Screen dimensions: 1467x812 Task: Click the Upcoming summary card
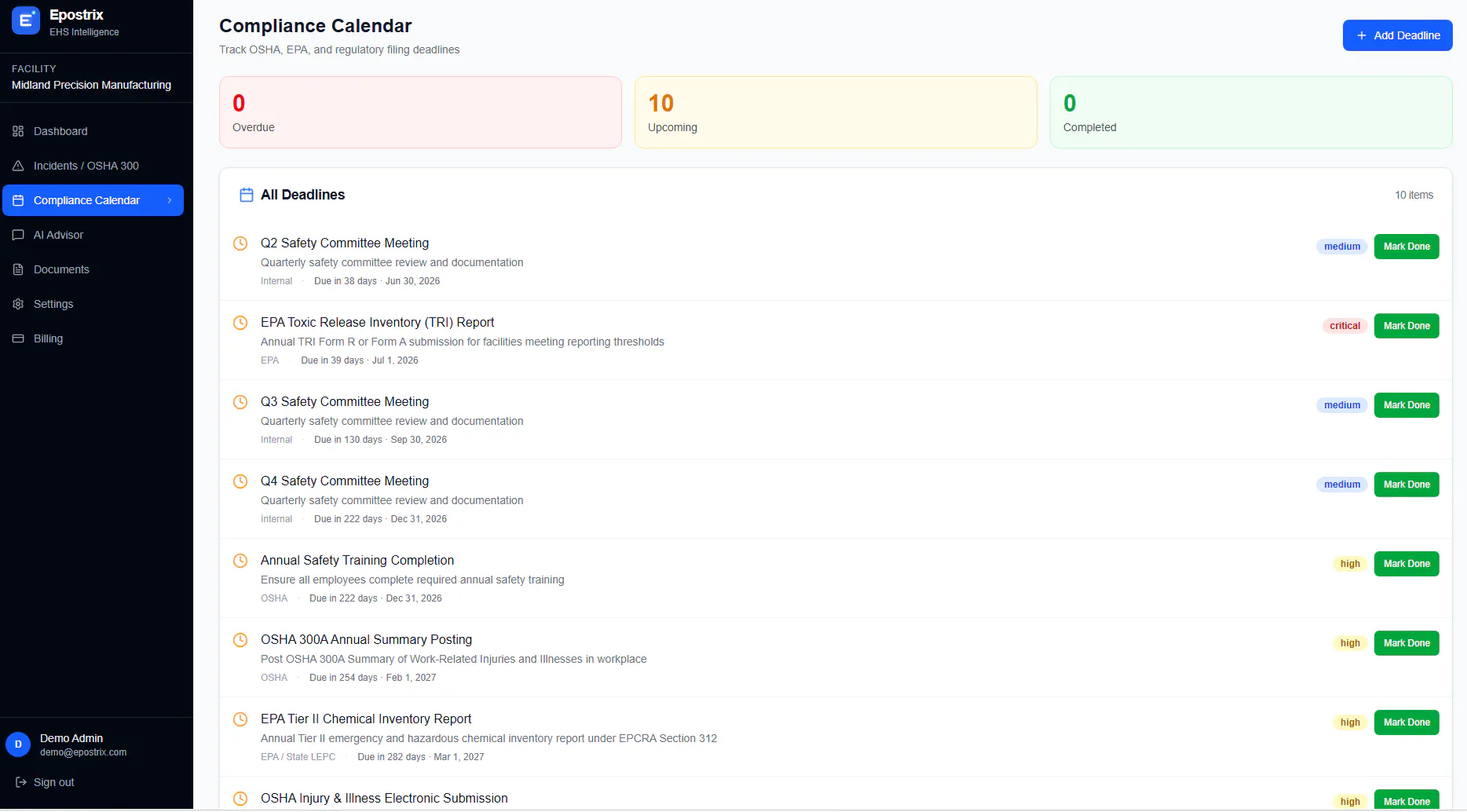836,112
